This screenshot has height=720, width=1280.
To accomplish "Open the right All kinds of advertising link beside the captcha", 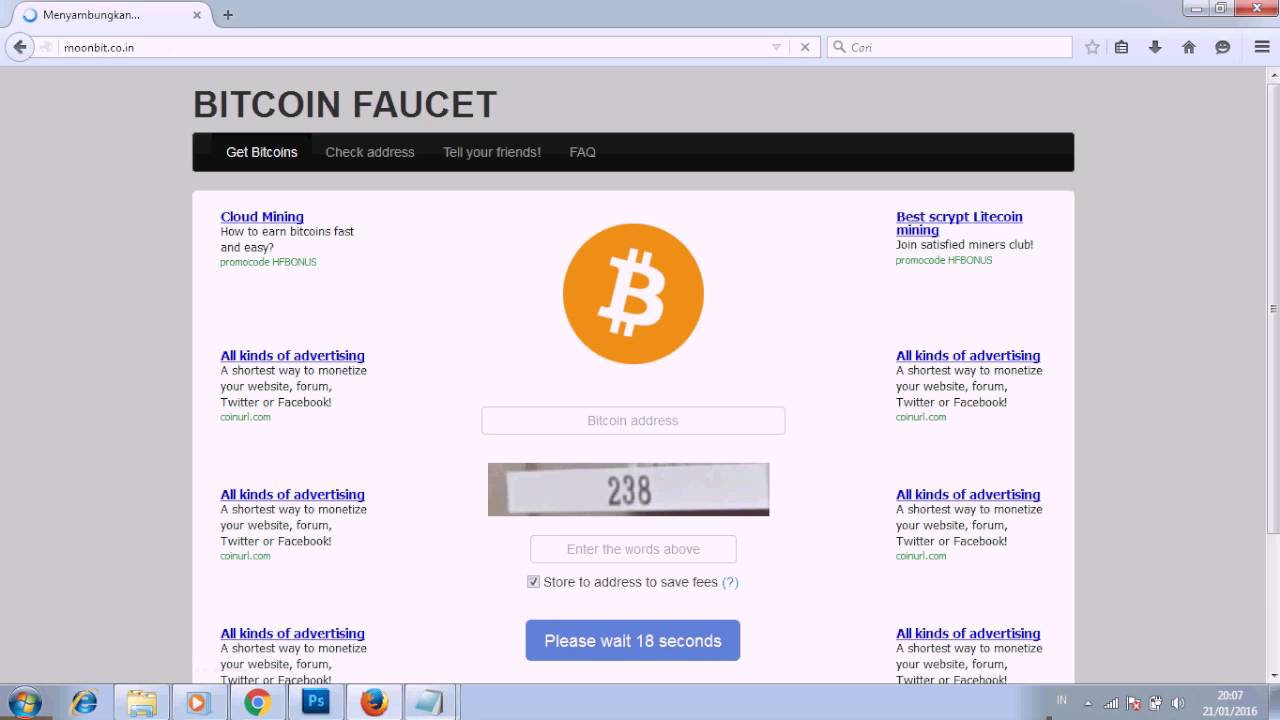I will (968, 494).
